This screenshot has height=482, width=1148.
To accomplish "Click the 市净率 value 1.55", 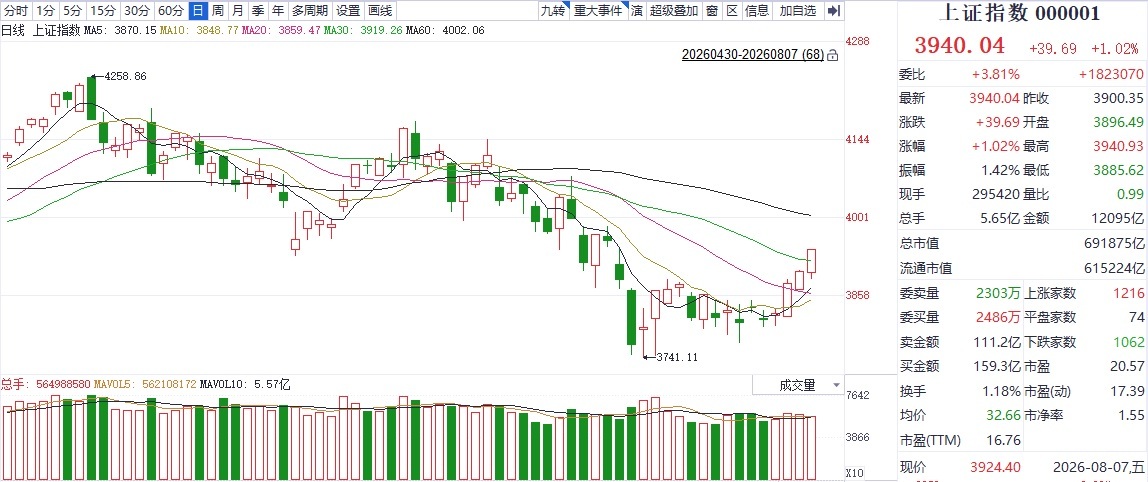I will coord(1131,415).
